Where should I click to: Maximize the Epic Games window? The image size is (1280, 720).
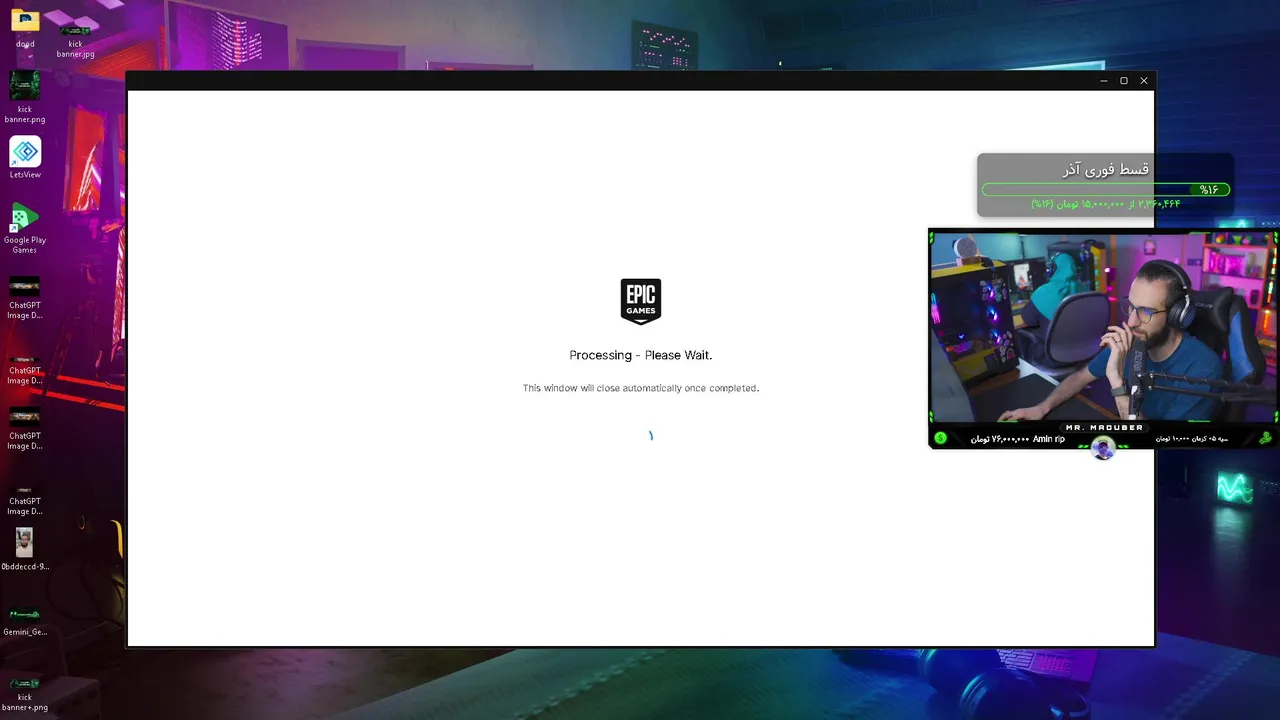(1124, 80)
